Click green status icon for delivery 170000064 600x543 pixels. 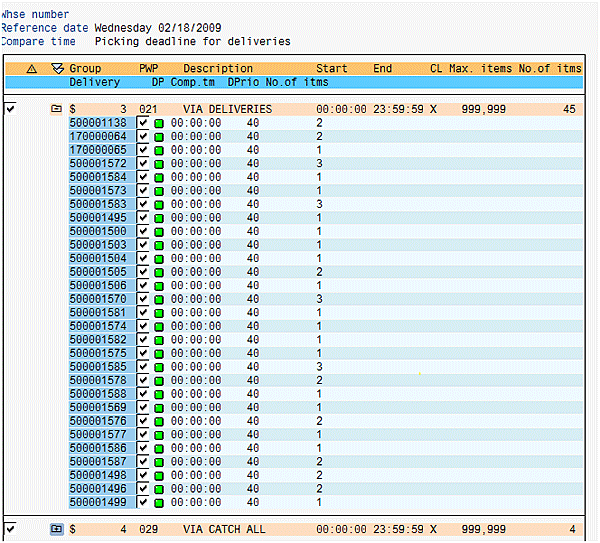point(158,136)
